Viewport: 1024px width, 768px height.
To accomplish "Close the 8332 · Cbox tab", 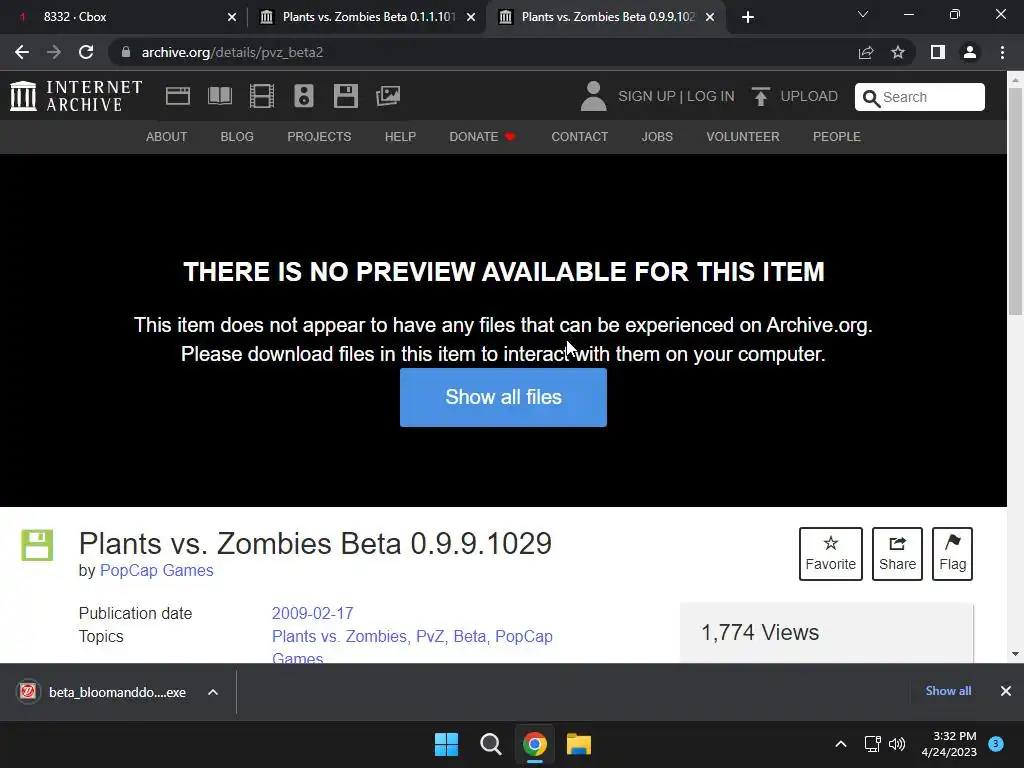I will 232,17.
